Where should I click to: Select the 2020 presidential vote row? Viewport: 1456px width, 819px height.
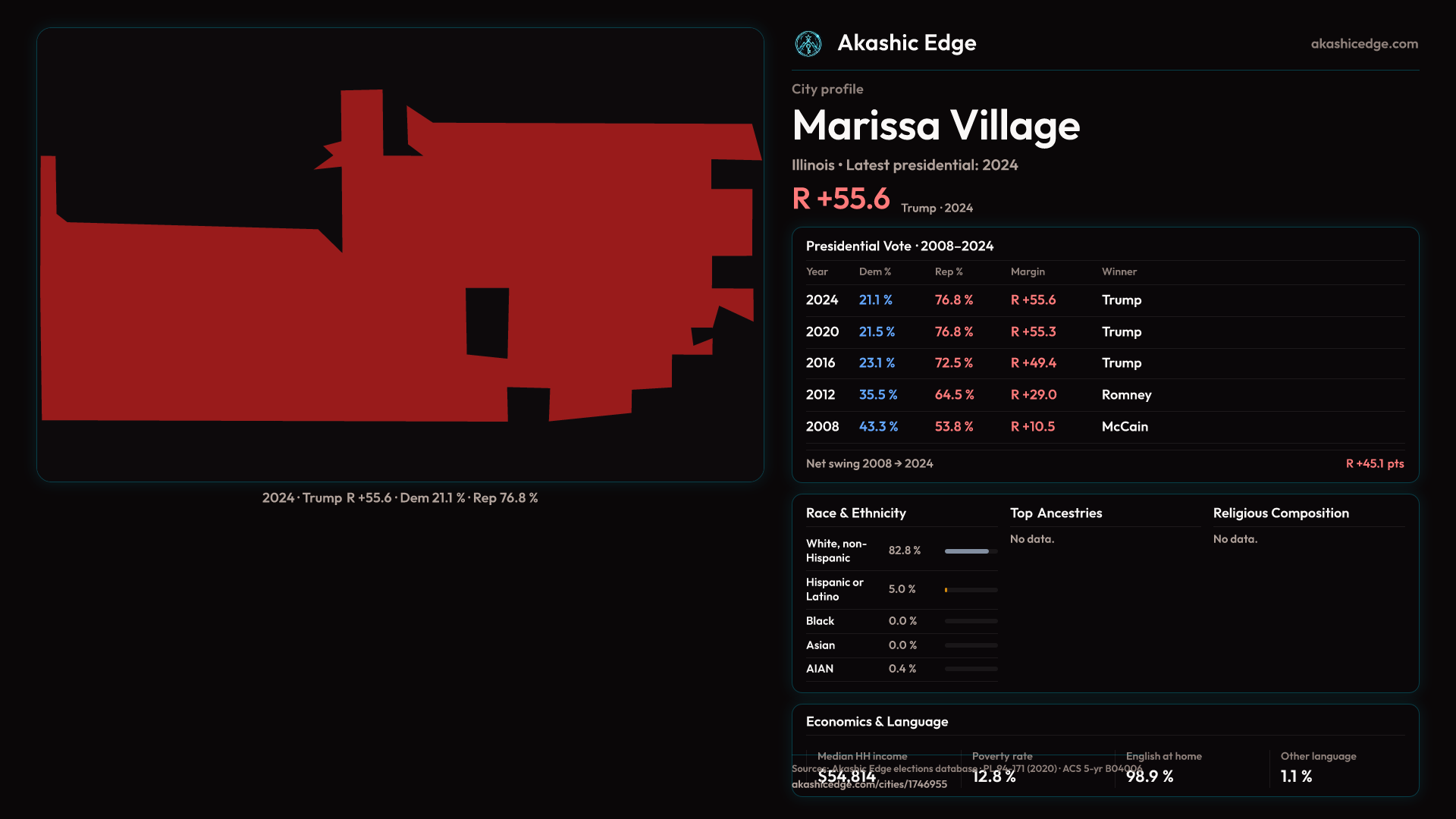pyautogui.click(x=1104, y=332)
